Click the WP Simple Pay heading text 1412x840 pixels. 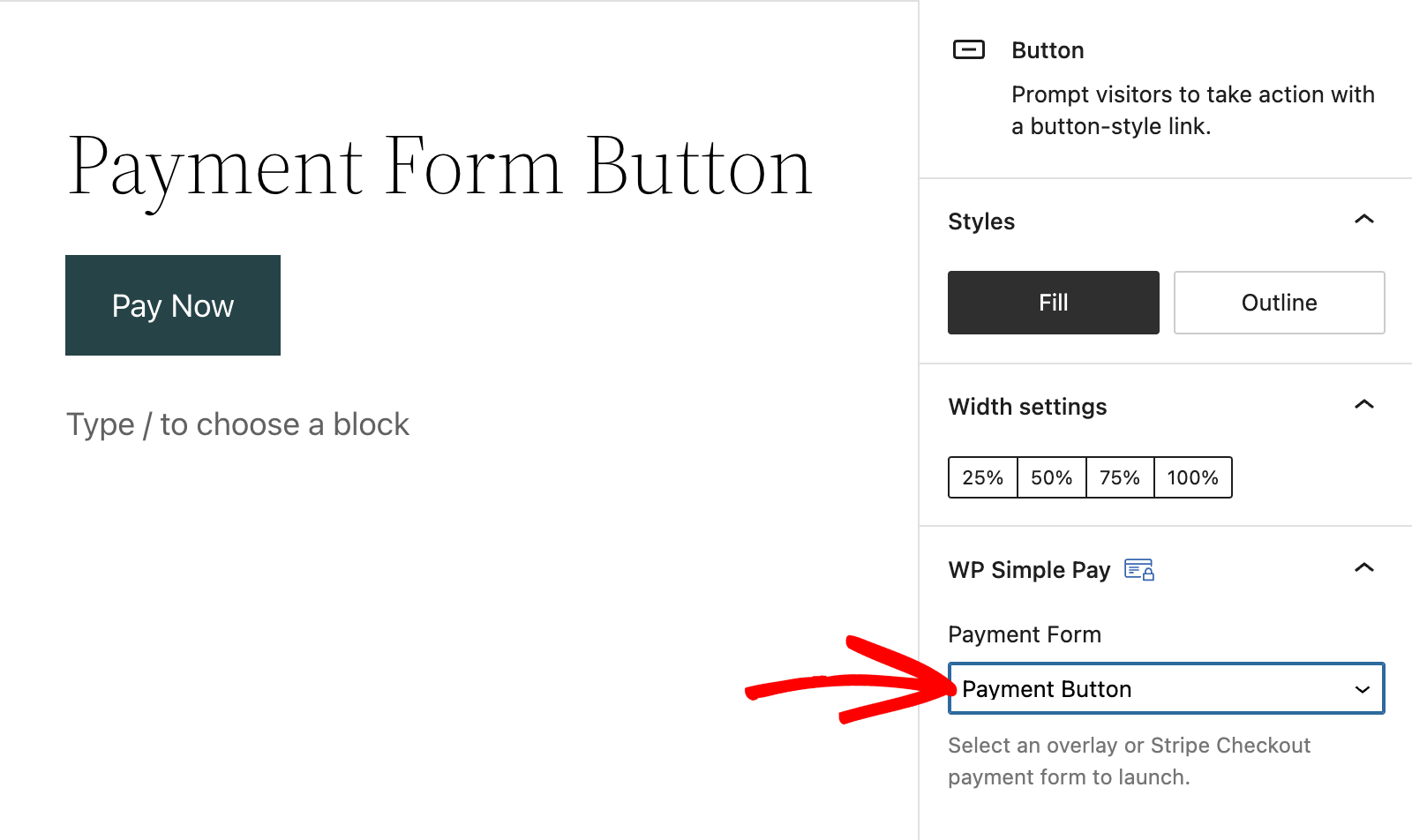(x=1029, y=570)
